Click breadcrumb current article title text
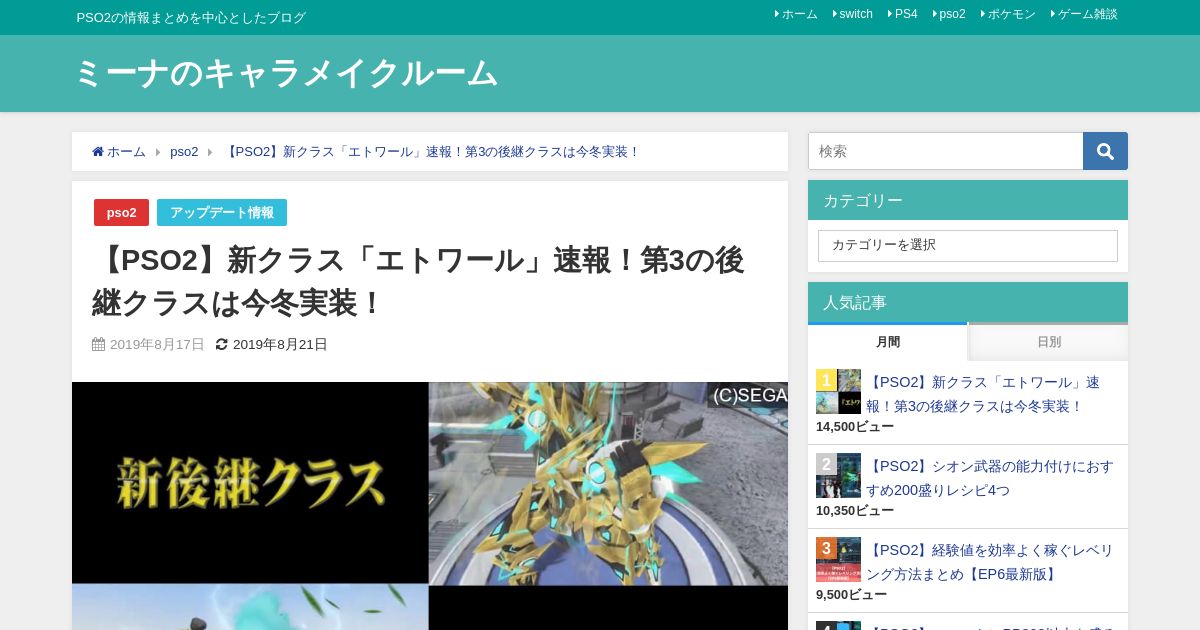The image size is (1200, 630). (x=431, y=152)
